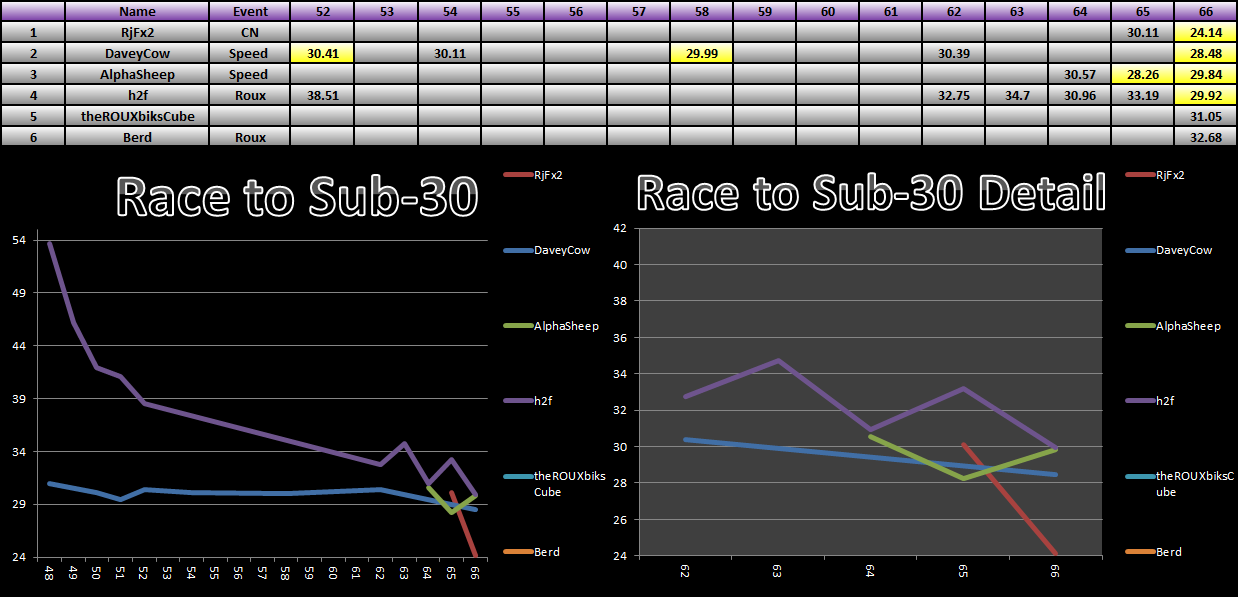Select the Event column header

click(x=249, y=11)
